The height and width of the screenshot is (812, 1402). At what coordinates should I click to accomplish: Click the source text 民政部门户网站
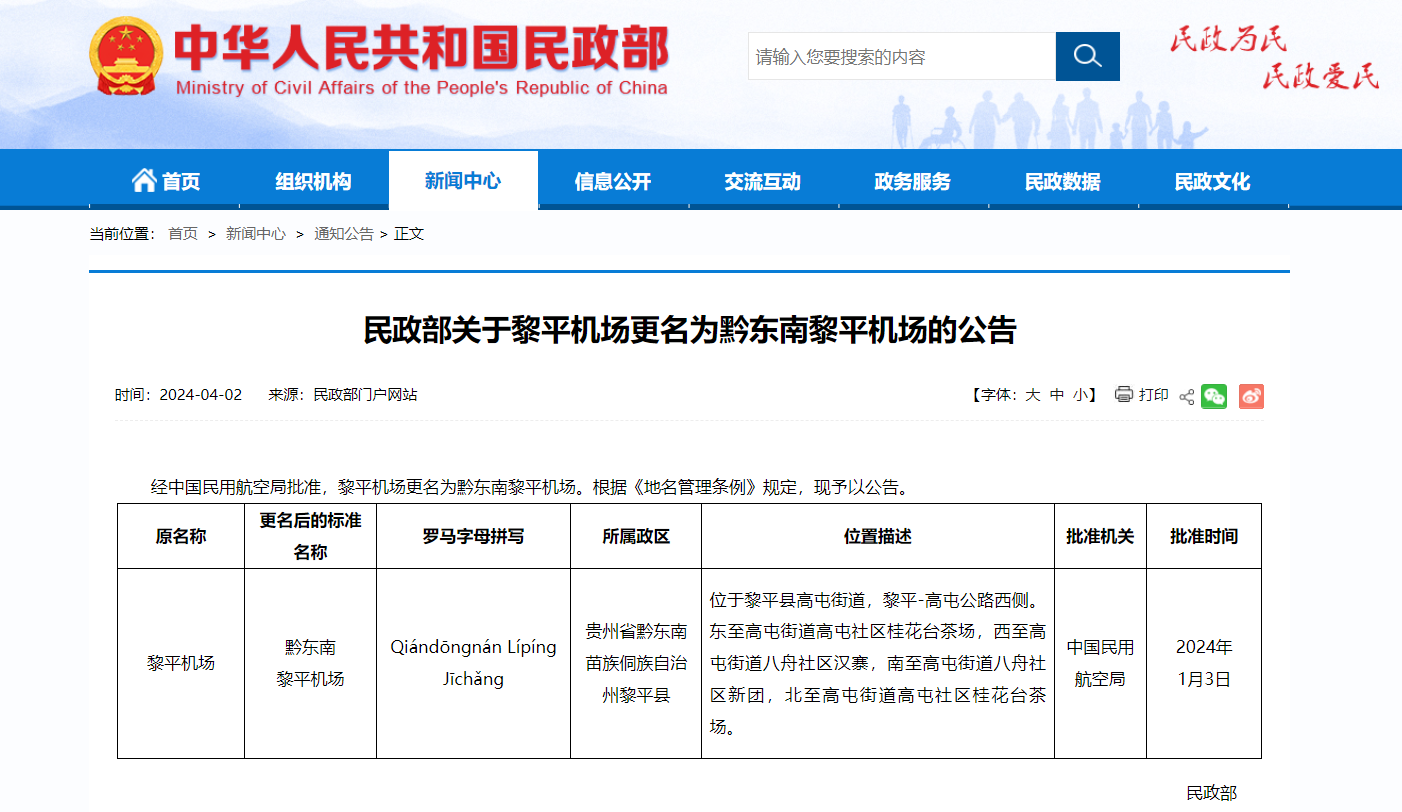(x=365, y=395)
